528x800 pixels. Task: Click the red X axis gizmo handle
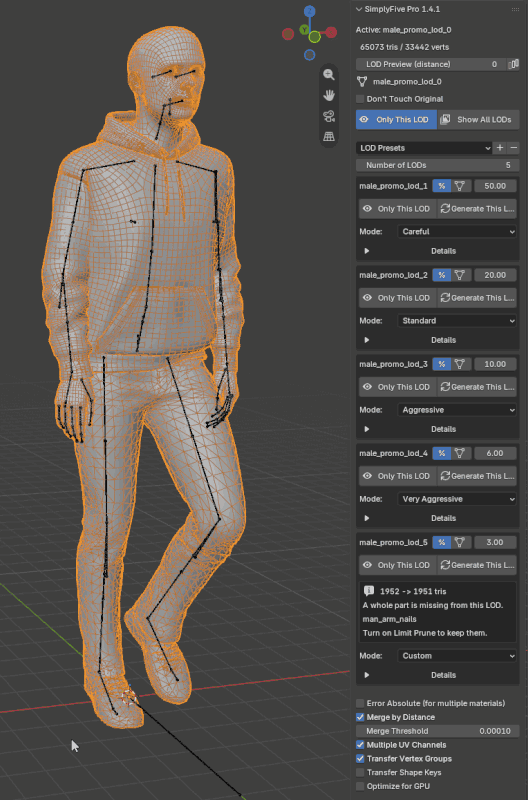(x=331, y=33)
